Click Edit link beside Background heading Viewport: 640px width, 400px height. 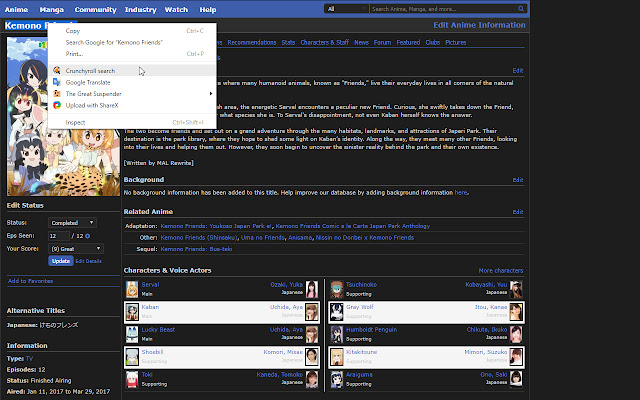click(518, 180)
